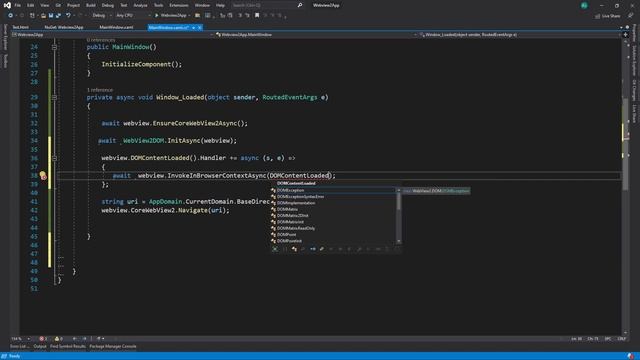This screenshot has width=640, height=360.
Task: Collapse the lambda block at line 36
Action: pos(54,158)
